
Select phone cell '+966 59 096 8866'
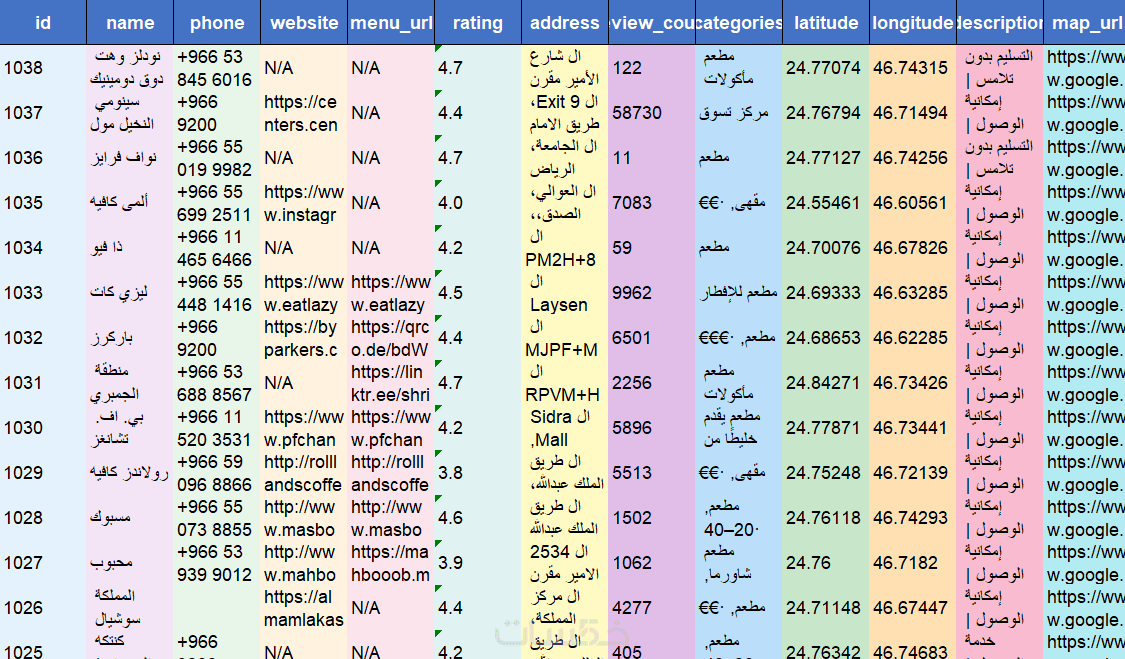[x=217, y=473]
